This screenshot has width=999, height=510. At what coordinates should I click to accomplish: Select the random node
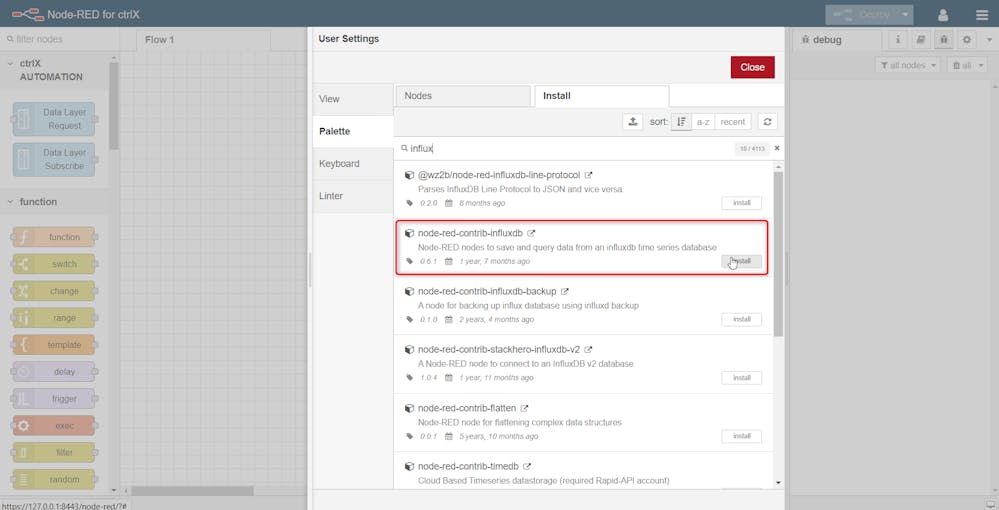point(54,479)
